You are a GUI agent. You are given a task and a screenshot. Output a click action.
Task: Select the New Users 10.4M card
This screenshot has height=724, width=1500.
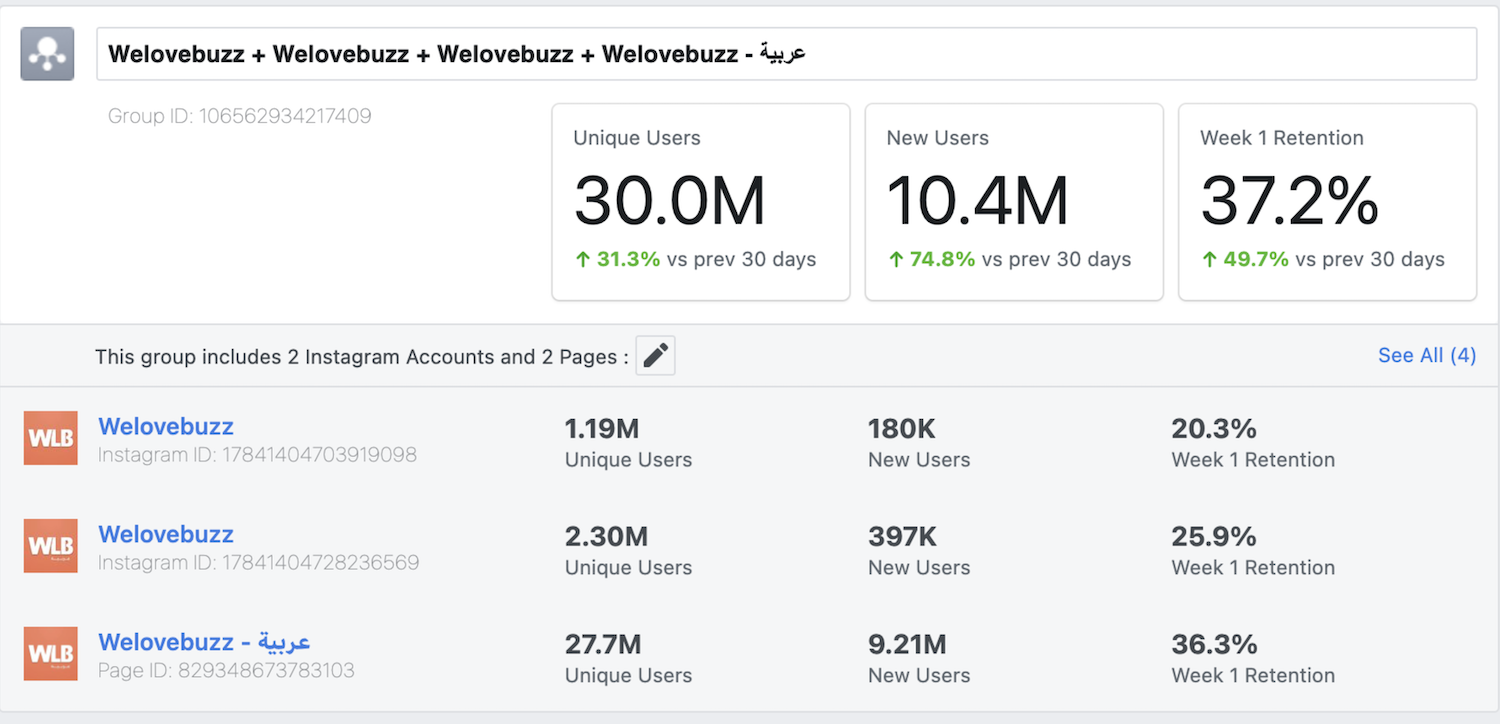[1014, 202]
